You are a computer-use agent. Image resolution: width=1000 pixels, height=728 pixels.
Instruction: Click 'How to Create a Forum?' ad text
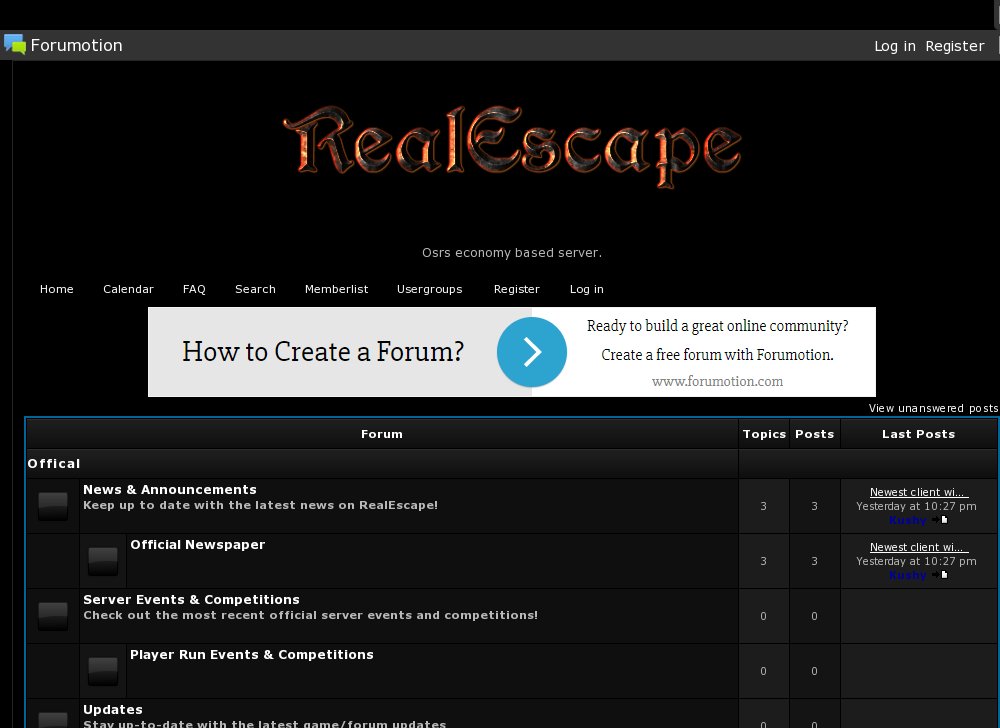click(x=323, y=352)
